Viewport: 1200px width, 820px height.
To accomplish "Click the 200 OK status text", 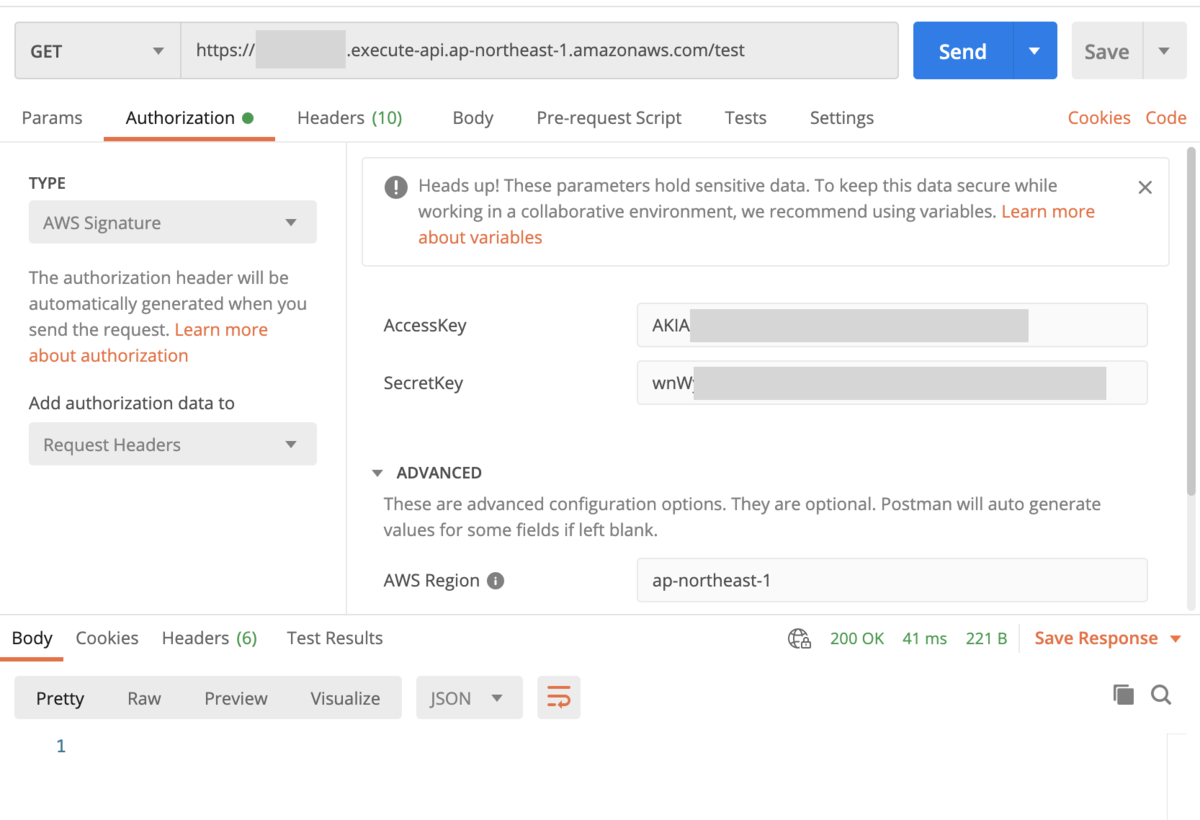I will [x=857, y=638].
